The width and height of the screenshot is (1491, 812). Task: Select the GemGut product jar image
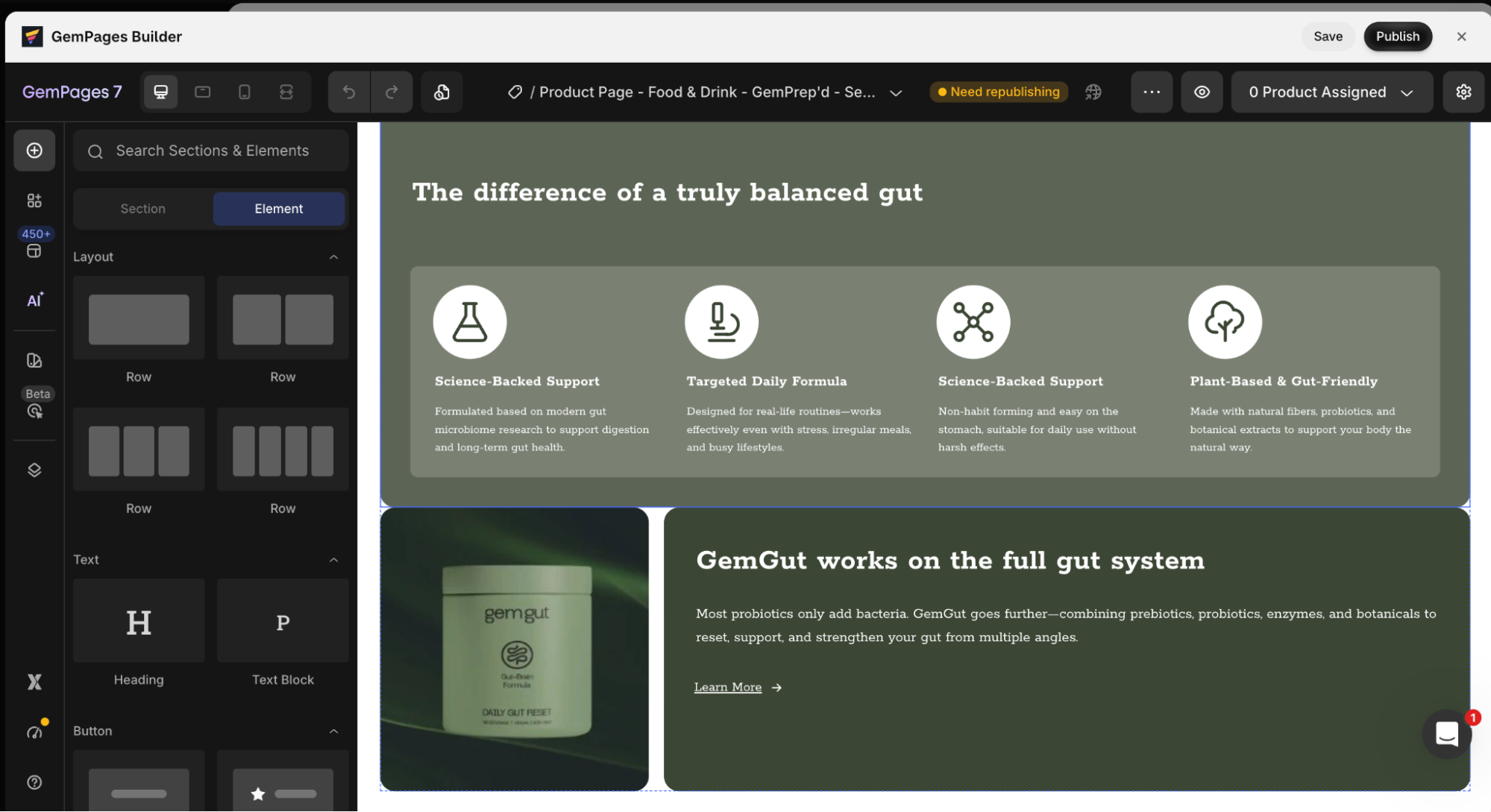tap(515, 649)
